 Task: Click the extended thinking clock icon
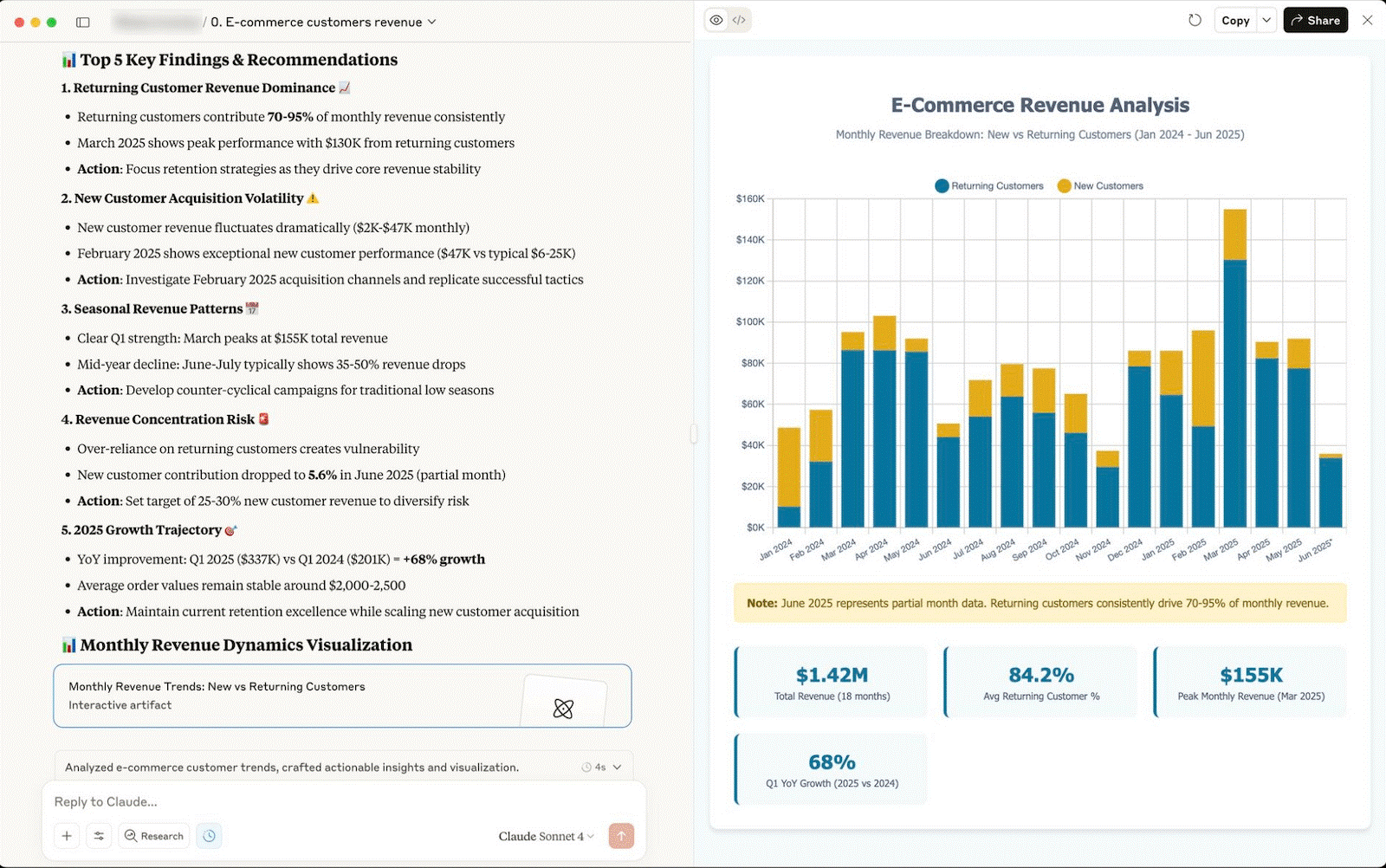coord(209,836)
